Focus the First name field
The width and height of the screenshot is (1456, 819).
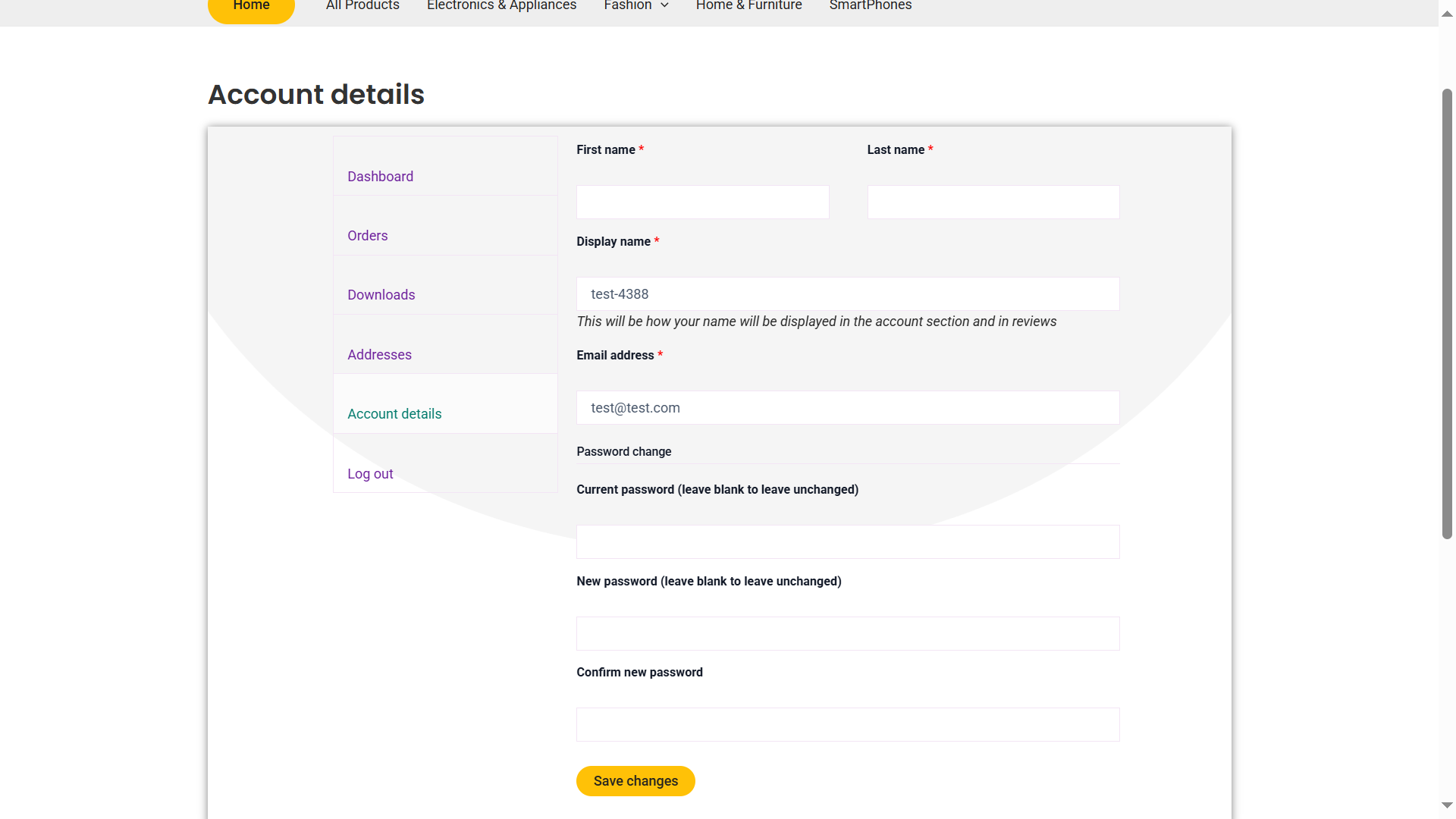click(702, 202)
